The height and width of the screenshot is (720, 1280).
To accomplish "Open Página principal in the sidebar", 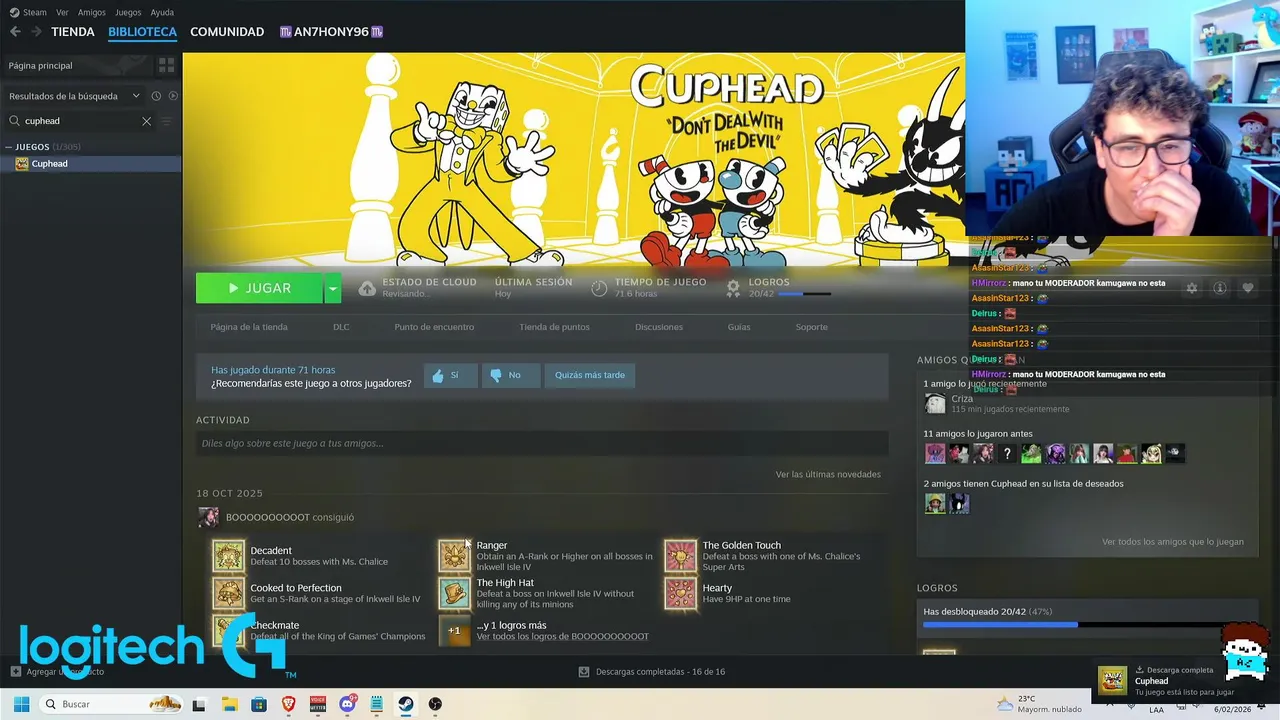I will point(78,65).
